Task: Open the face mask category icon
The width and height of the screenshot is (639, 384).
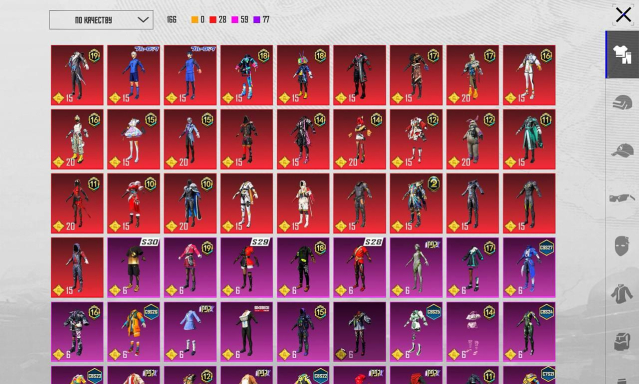Action: (x=622, y=245)
